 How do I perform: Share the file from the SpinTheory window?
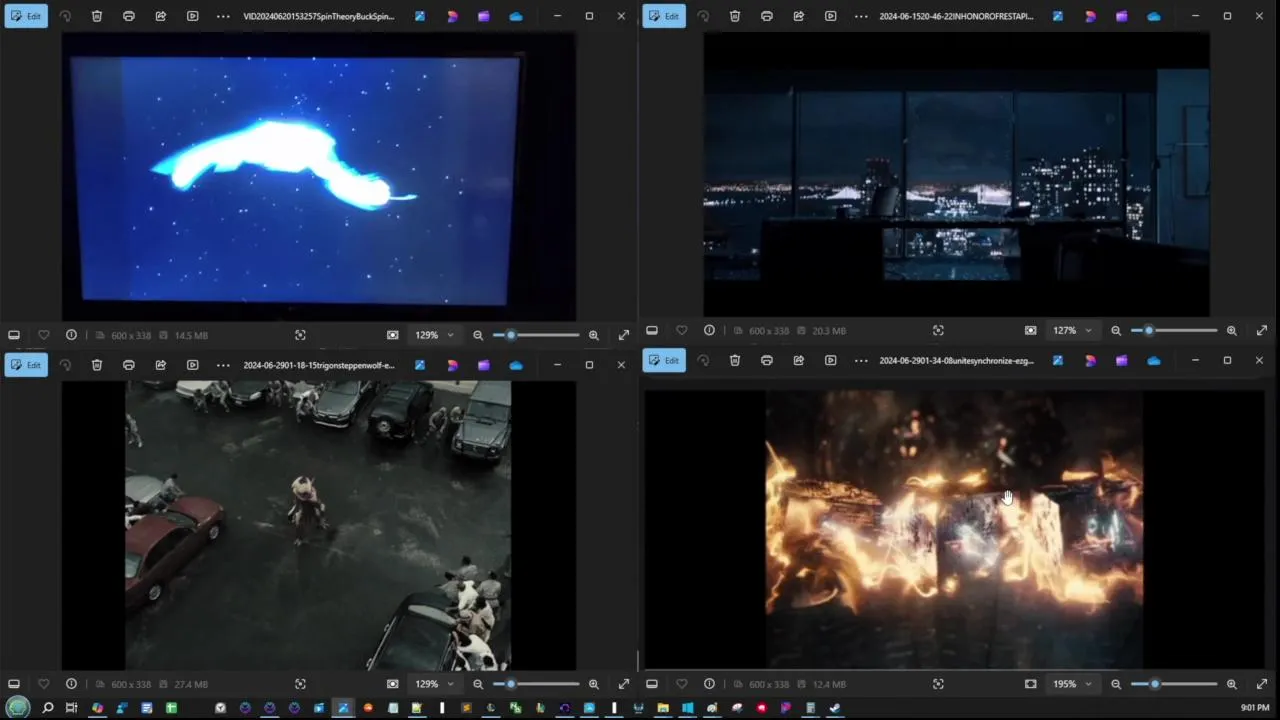161,16
